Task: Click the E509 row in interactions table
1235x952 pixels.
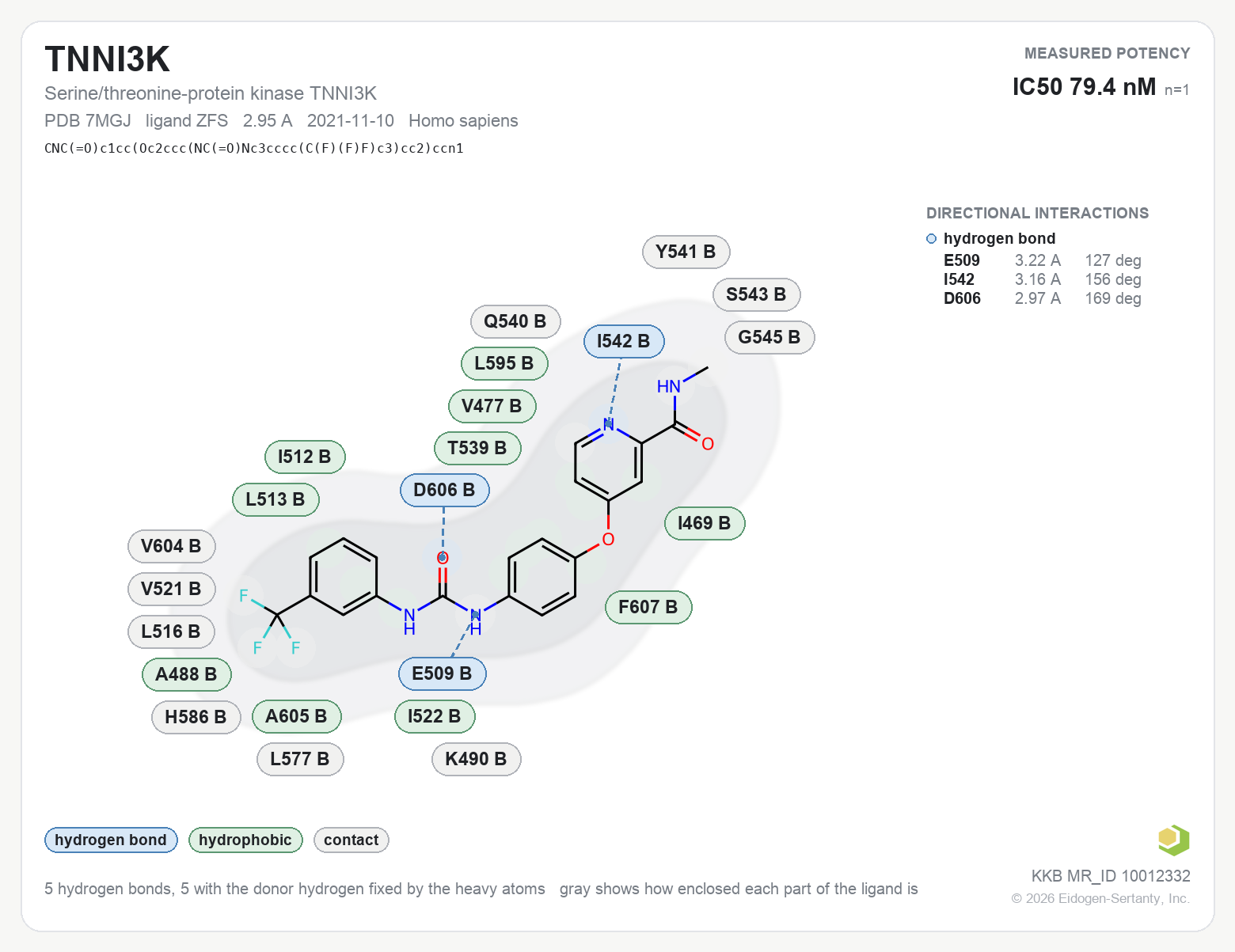Action: point(1042,260)
